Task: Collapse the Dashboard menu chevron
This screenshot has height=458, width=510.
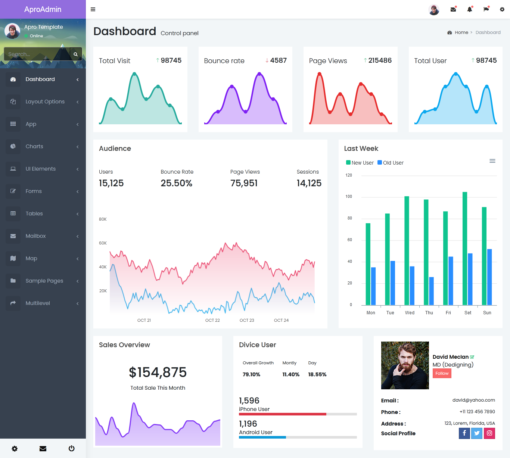Action: coord(78,79)
